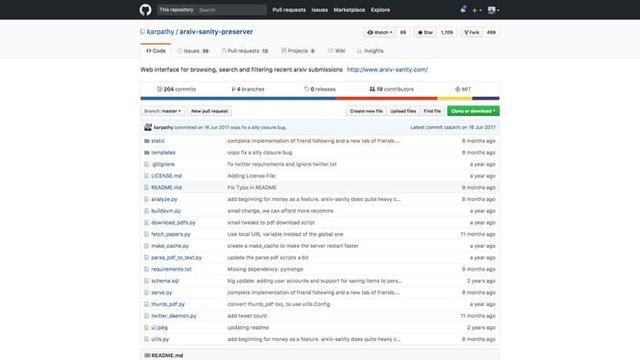Switch to the Code tab
The width and height of the screenshot is (640, 360).
click(156, 51)
